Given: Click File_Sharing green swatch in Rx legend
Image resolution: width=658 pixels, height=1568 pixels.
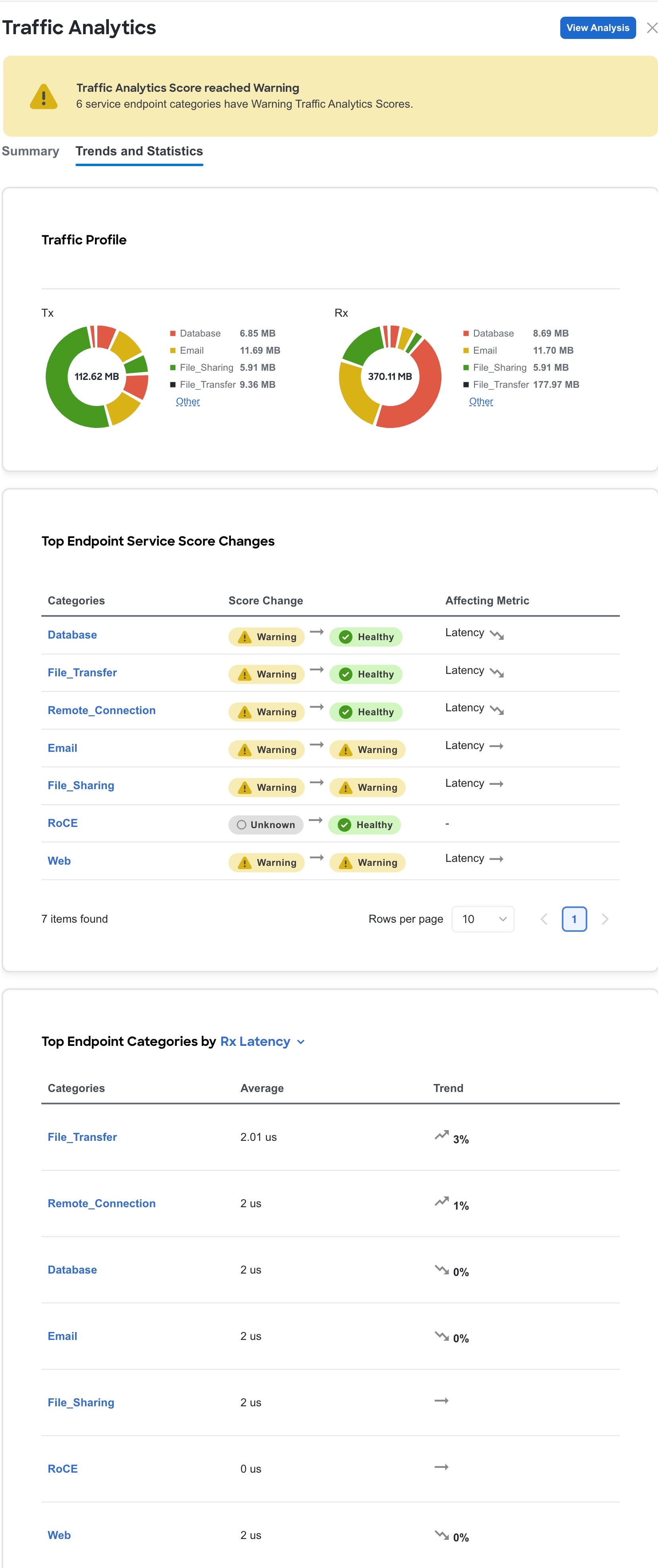Looking at the screenshot, I should click(x=466, y=367).
